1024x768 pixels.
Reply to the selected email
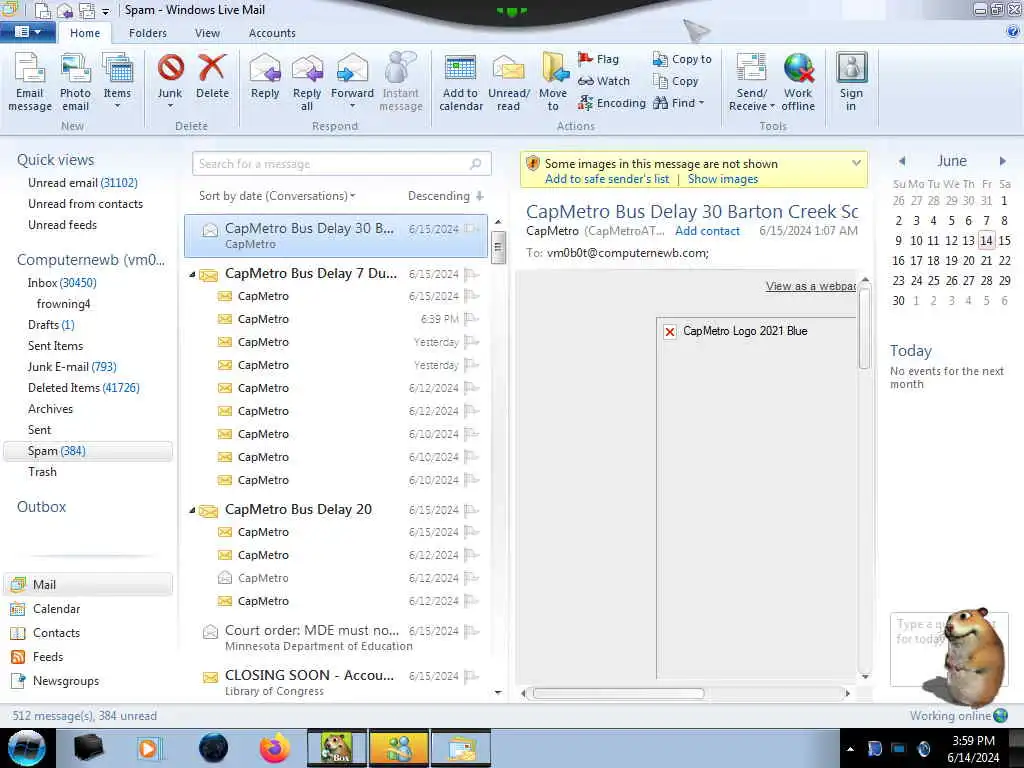264,77
